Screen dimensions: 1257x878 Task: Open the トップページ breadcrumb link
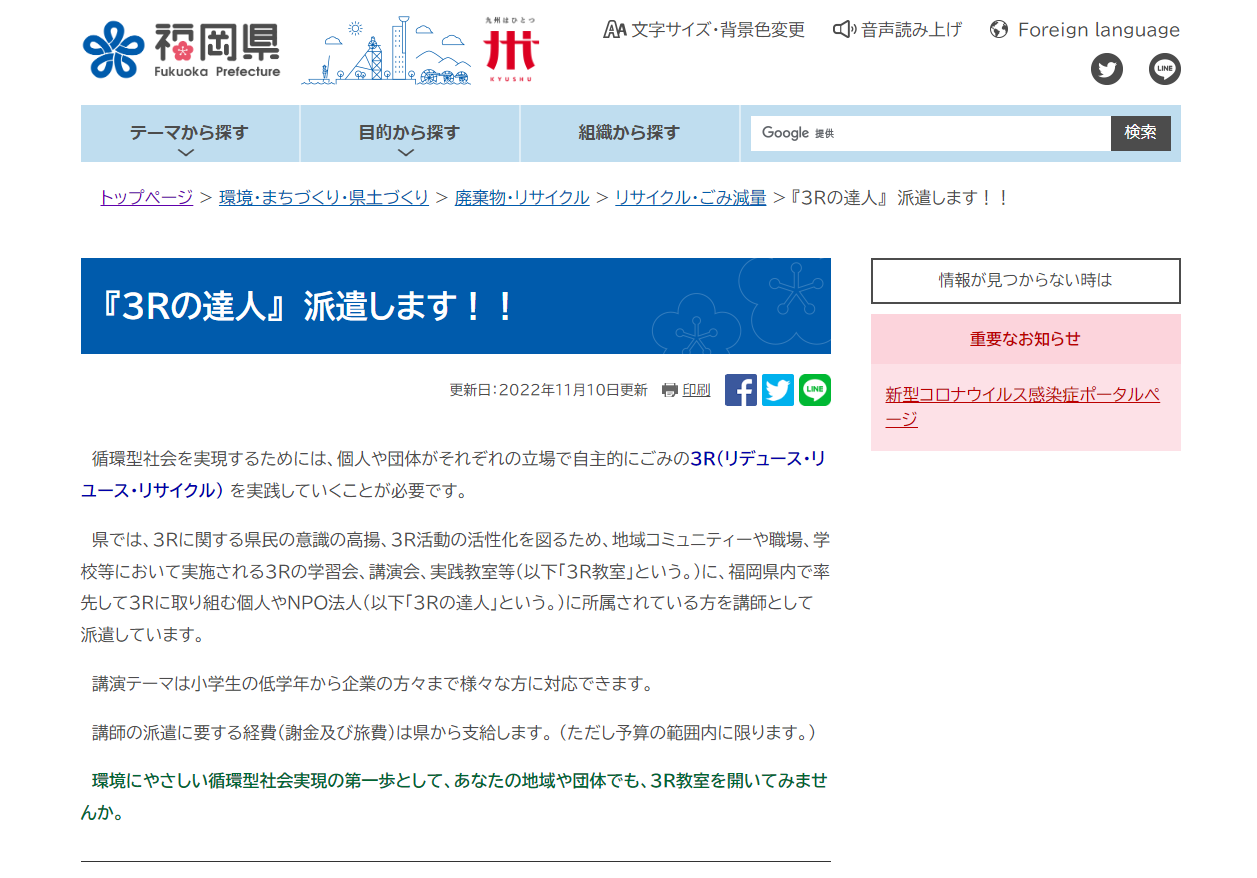click(x=145, y=198)
